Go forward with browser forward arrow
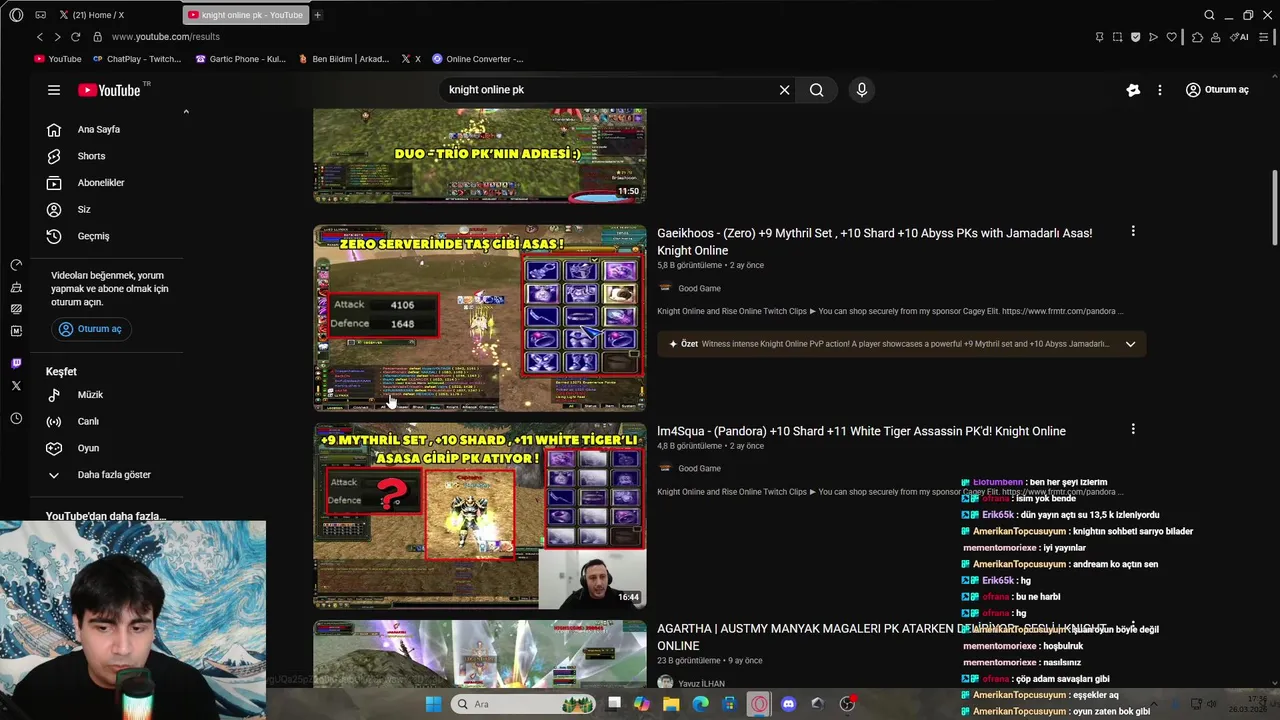The width and height of the screenshot is (1280, 720). click(57, 37)
